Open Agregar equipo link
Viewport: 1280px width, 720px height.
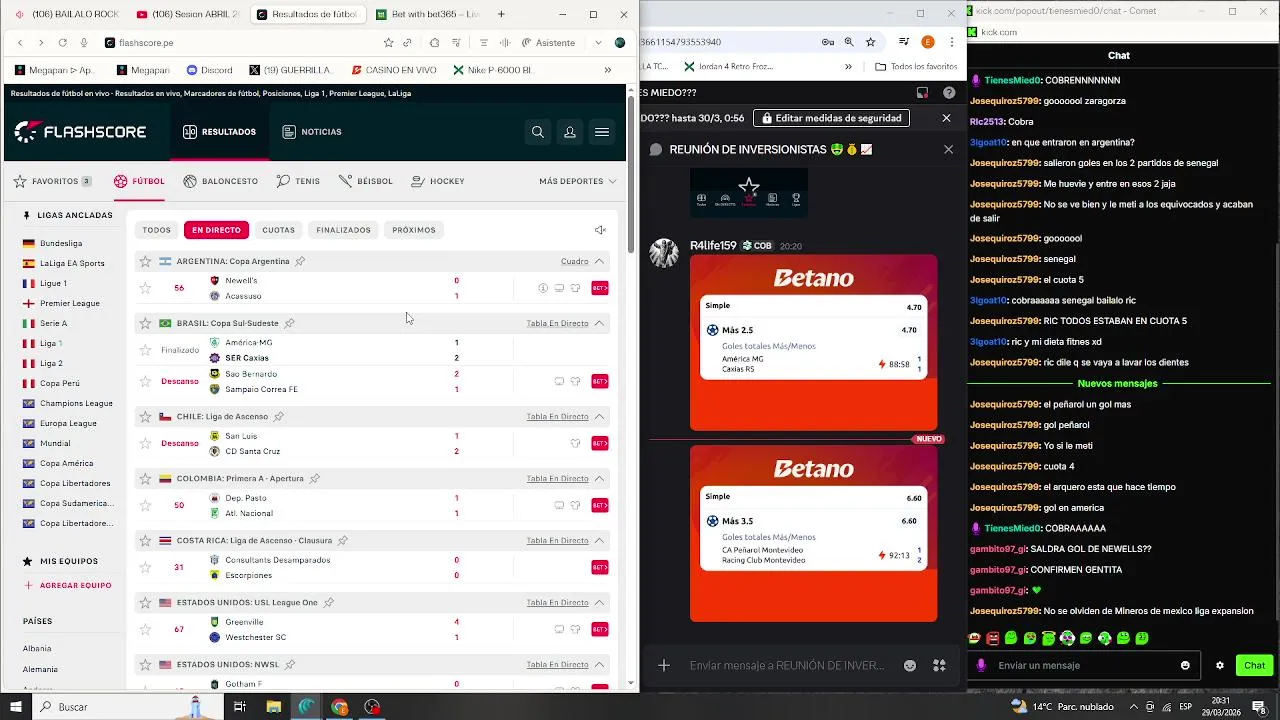(x=67, y=585)
